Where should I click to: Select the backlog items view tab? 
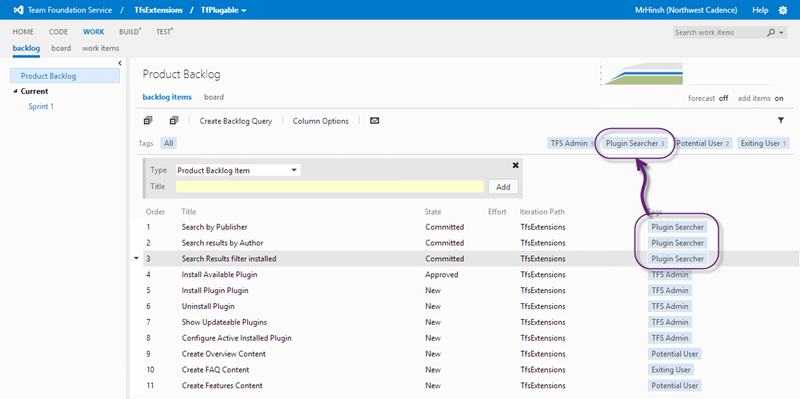point(167,97)
